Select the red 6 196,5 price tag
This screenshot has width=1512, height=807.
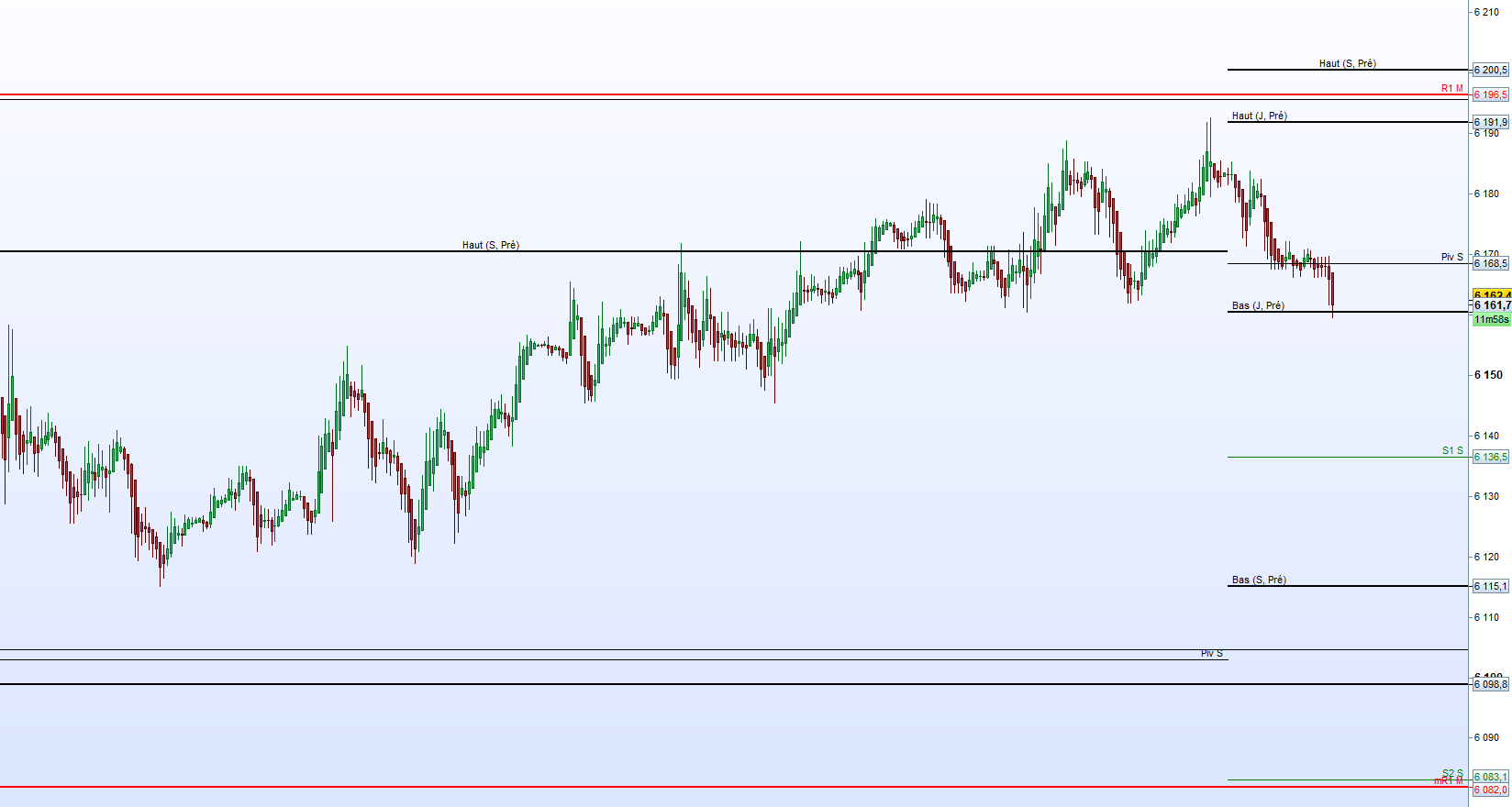pyautogui.click(x=1490, y=94)
